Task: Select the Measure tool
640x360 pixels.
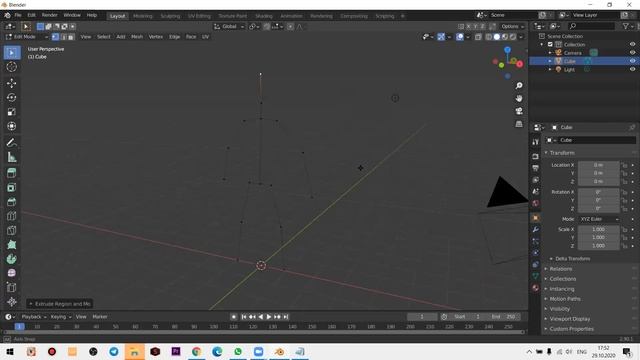Action: tap(12, 157)
